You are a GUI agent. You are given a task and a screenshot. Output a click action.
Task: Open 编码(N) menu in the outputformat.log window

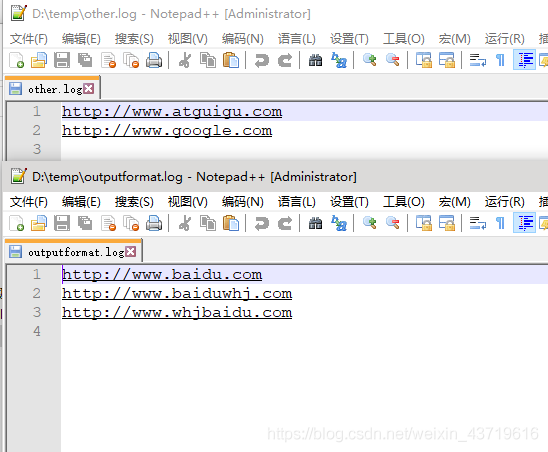[243, 202]
